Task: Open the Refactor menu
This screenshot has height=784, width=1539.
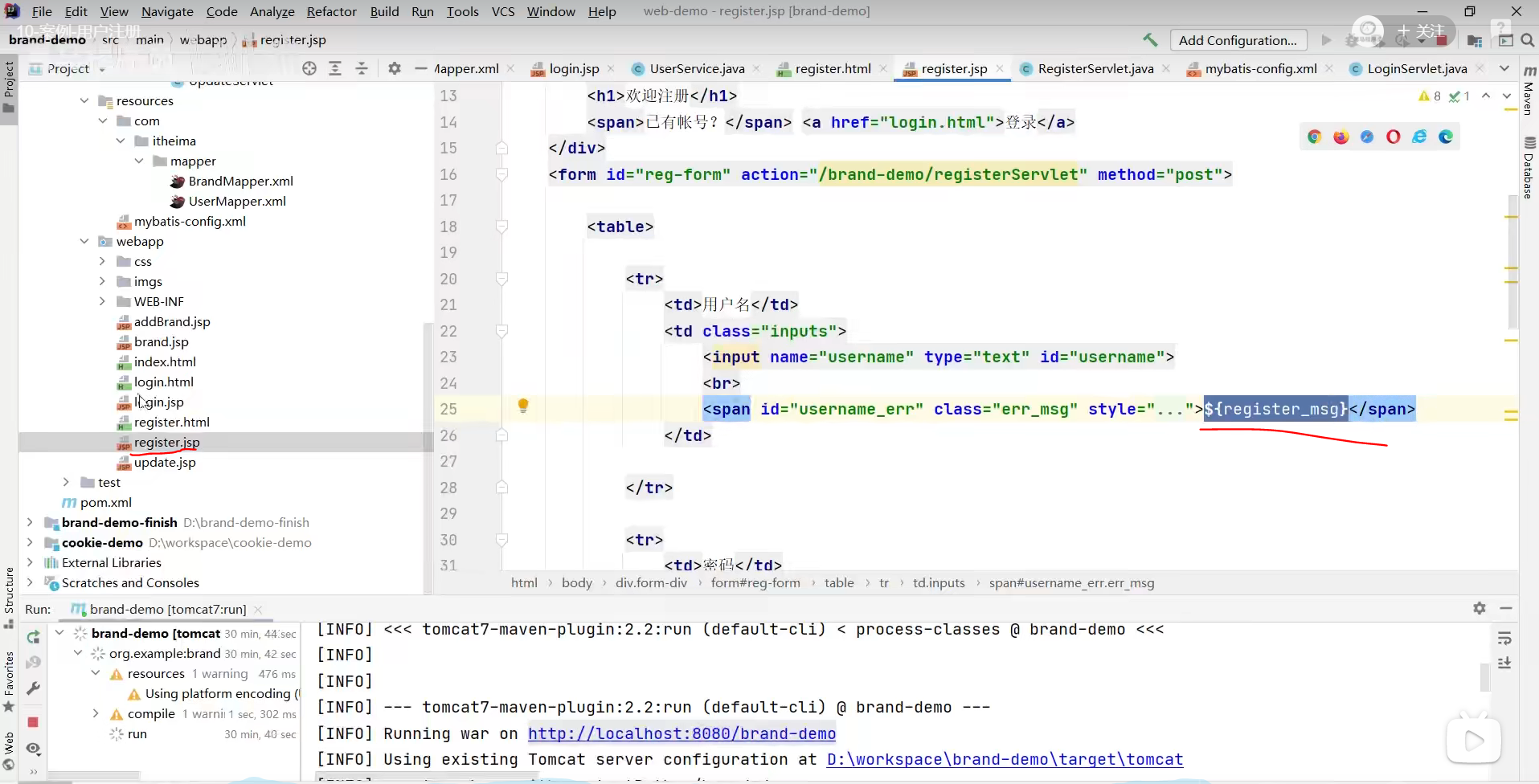Action: pos(331,11)
